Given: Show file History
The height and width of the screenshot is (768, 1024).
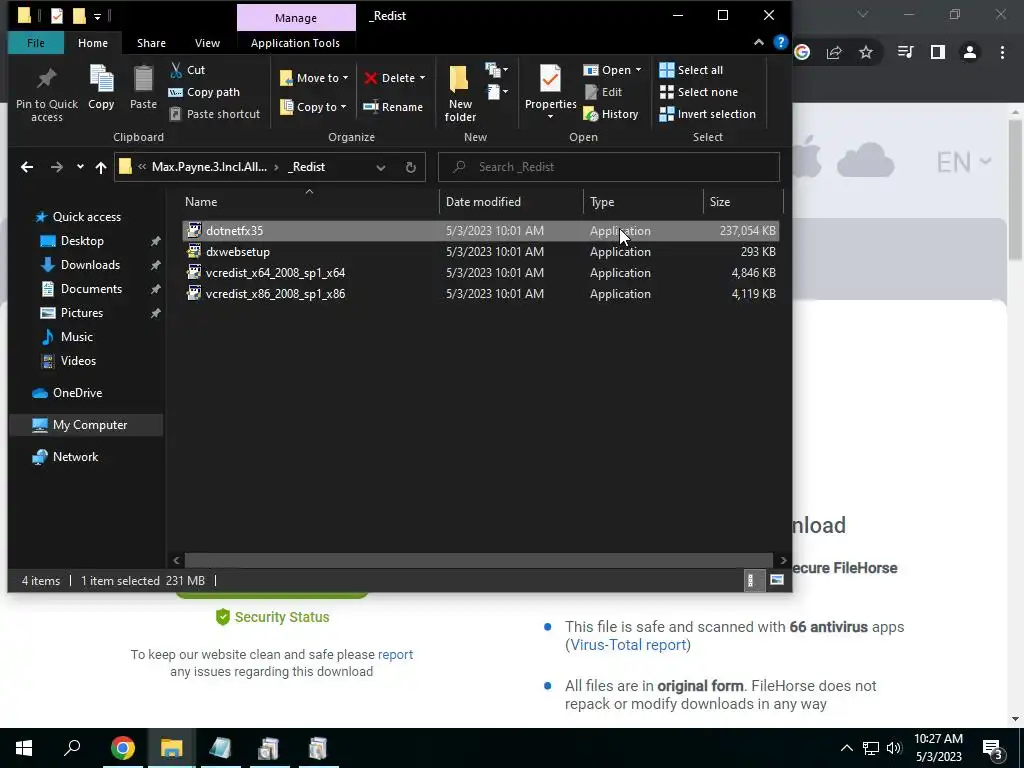Looking at the screenshot, I should pos(611,114).
